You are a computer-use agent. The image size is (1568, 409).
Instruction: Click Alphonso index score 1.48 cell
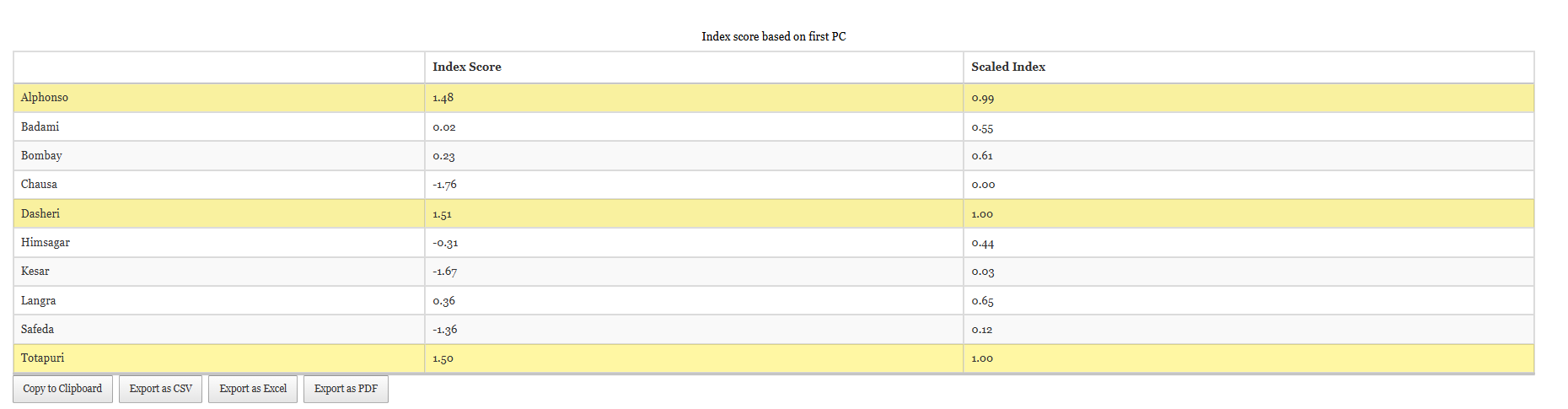coord(694,98)
